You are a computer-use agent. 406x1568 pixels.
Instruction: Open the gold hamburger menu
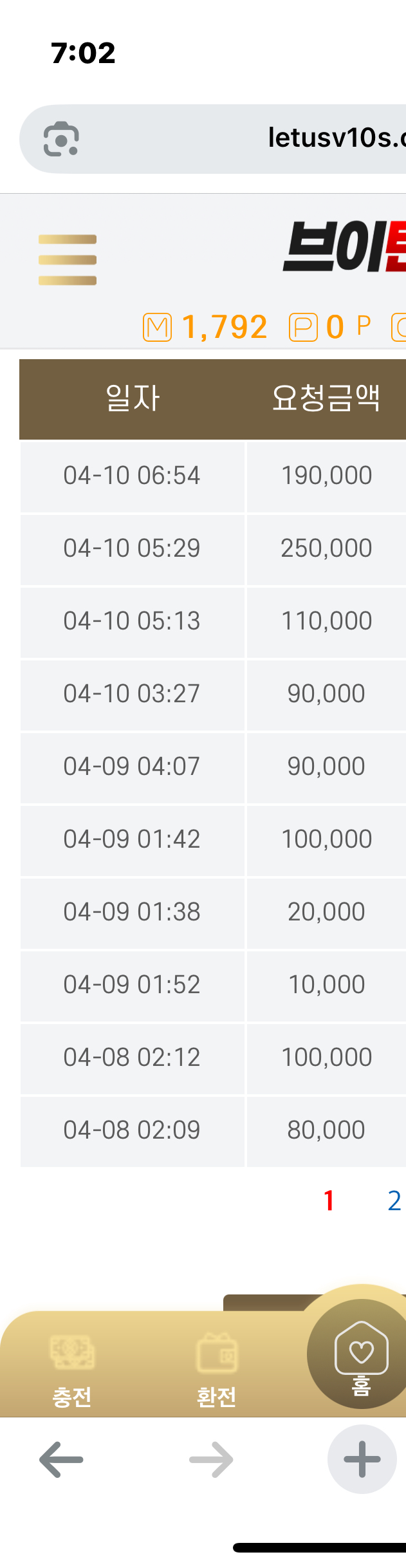pyautogui.click(x=68, y=260)
